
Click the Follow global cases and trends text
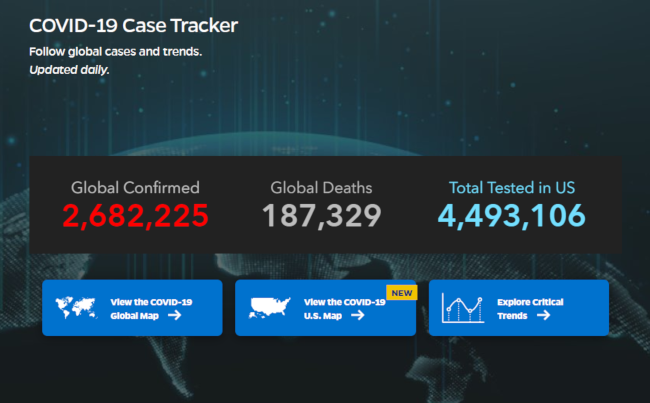point(115,51)
